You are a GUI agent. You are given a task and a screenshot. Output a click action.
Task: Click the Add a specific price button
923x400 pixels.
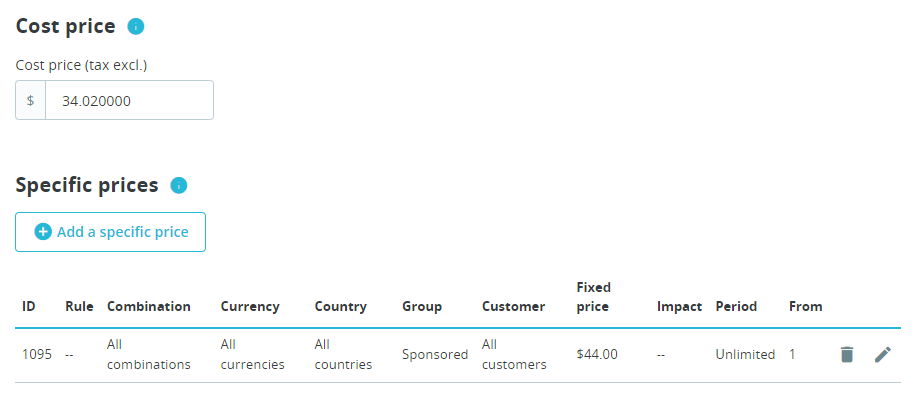(110, 232)
